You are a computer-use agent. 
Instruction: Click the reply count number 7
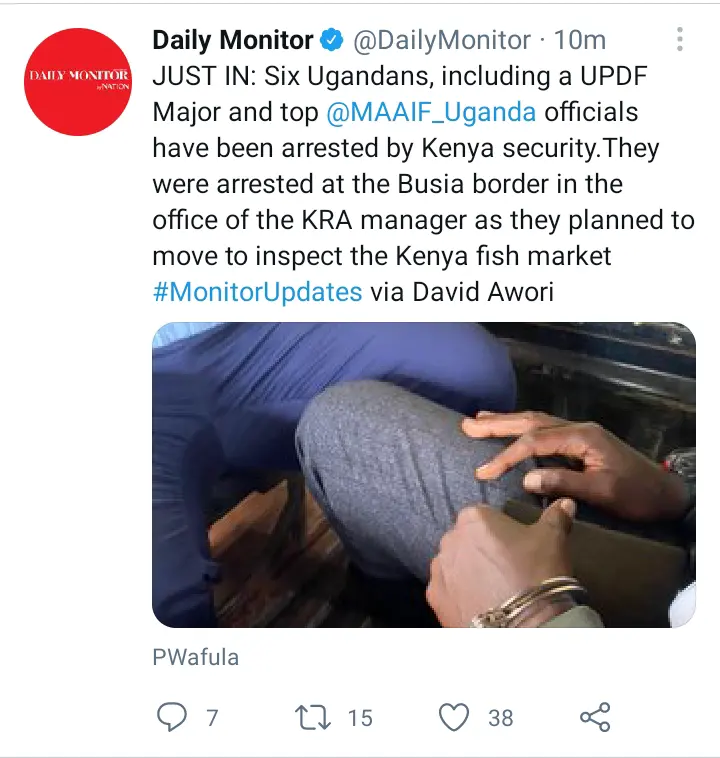click(212, 718)
